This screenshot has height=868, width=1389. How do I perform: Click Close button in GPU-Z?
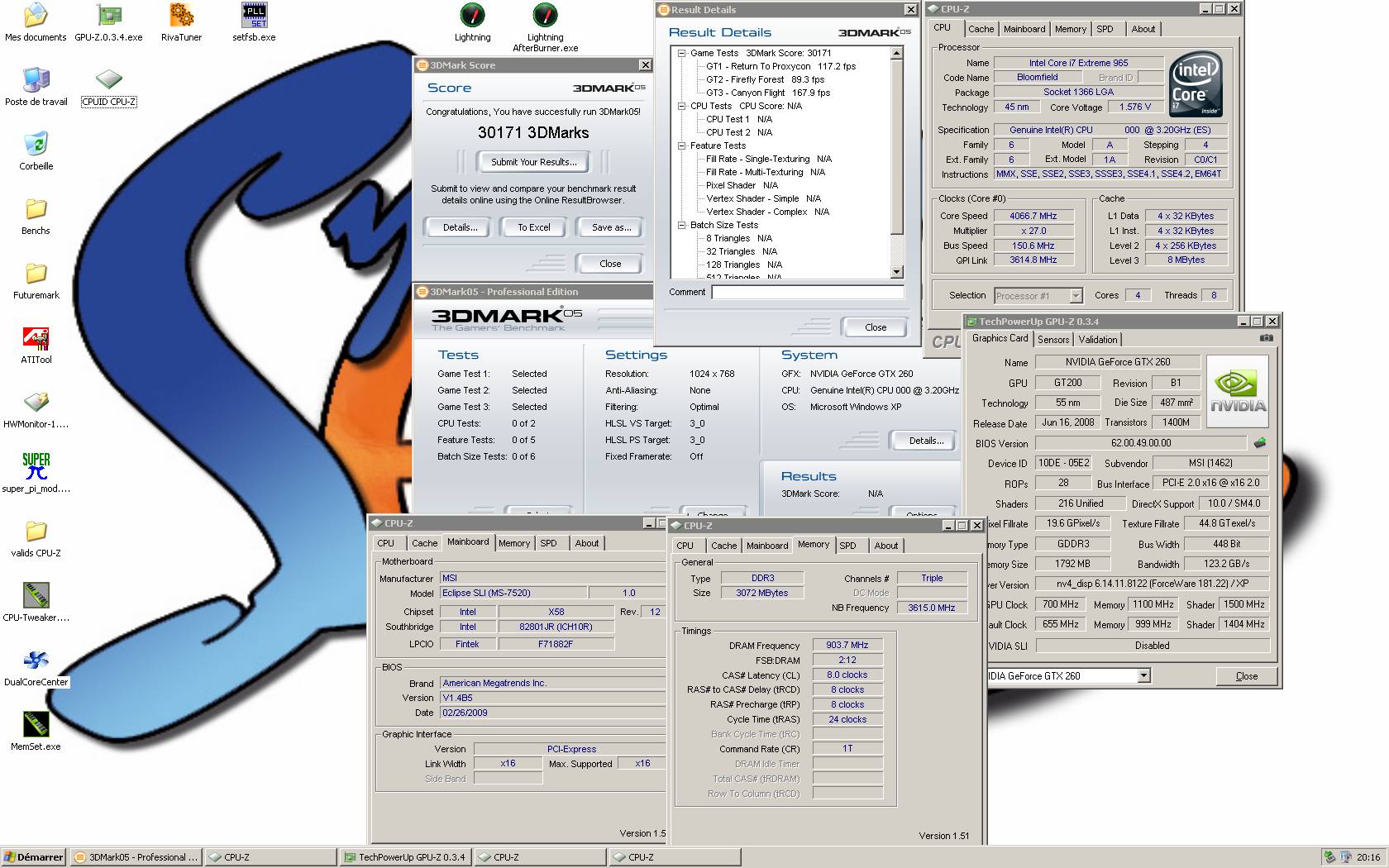click(1246, 676)
